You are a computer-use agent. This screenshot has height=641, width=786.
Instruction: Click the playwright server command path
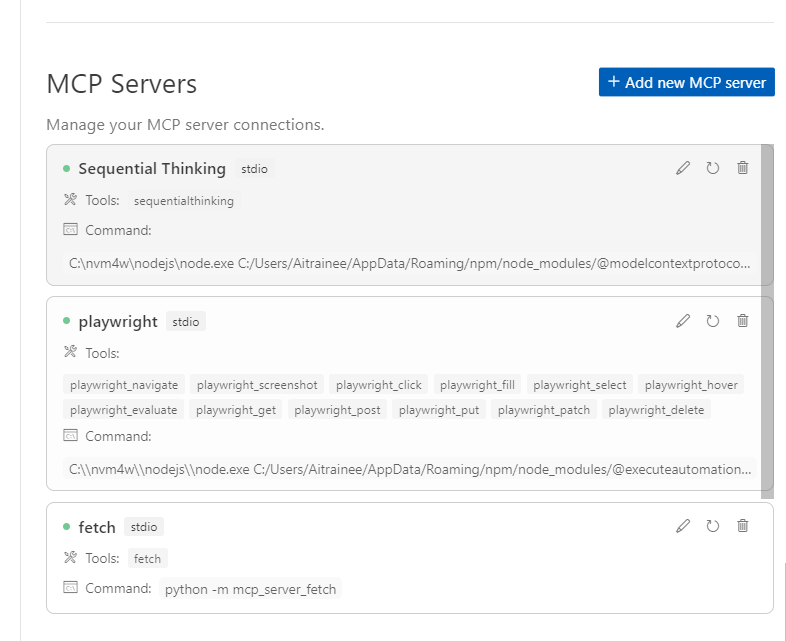point(410,469)
